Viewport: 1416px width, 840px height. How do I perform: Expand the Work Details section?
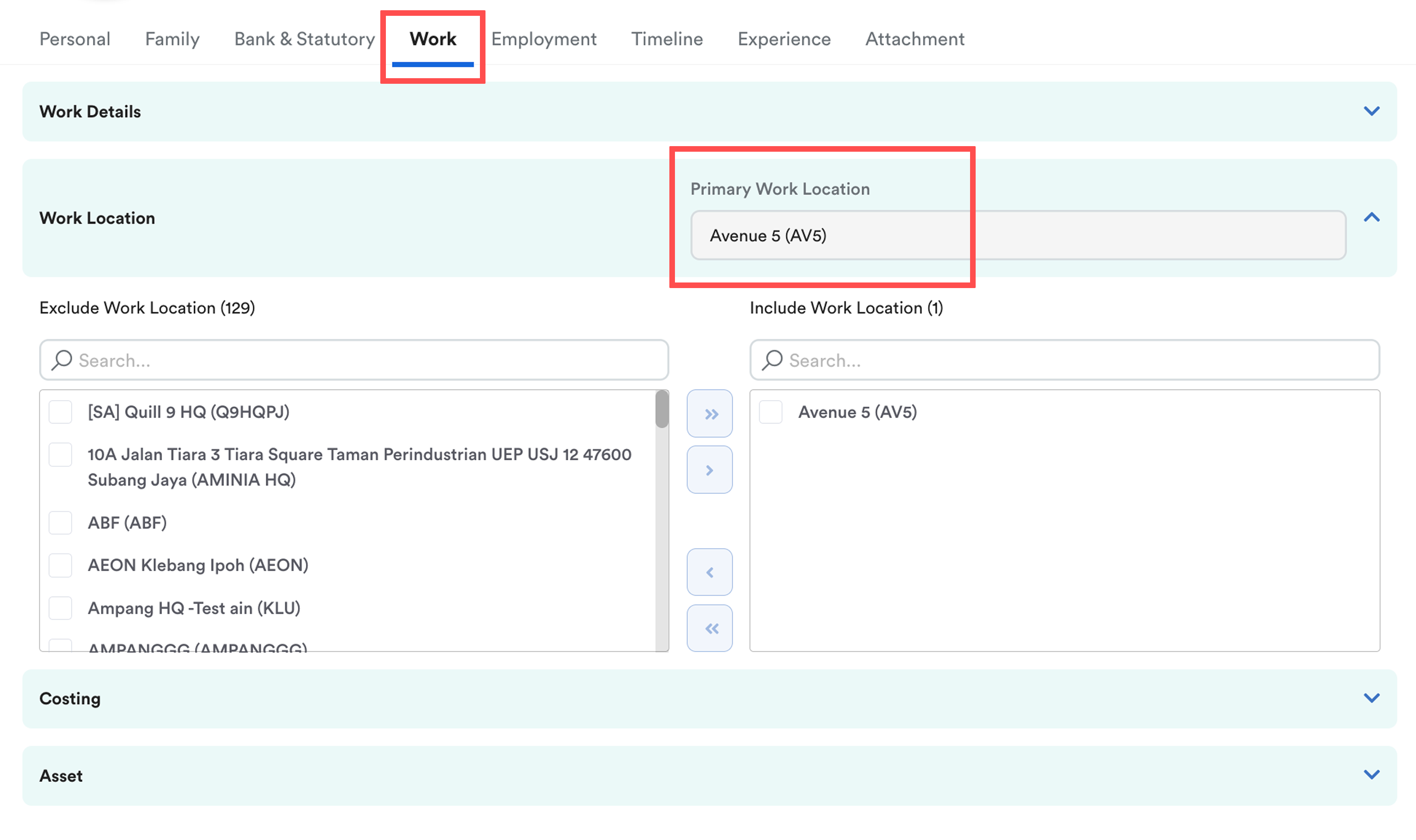(1371, 111)
